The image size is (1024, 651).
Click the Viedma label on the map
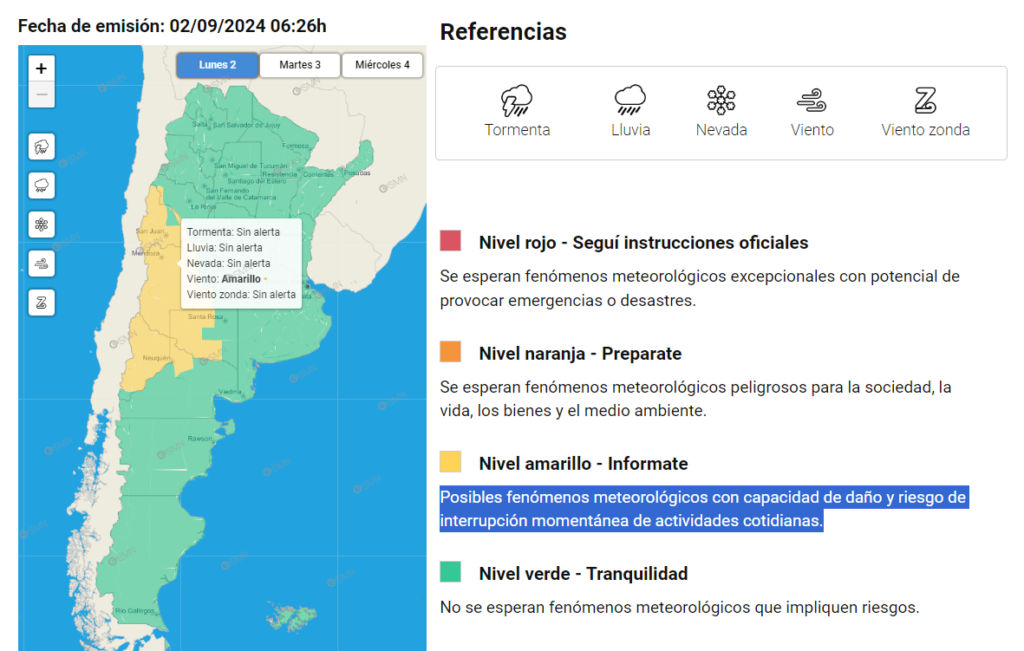click(230, 392)
